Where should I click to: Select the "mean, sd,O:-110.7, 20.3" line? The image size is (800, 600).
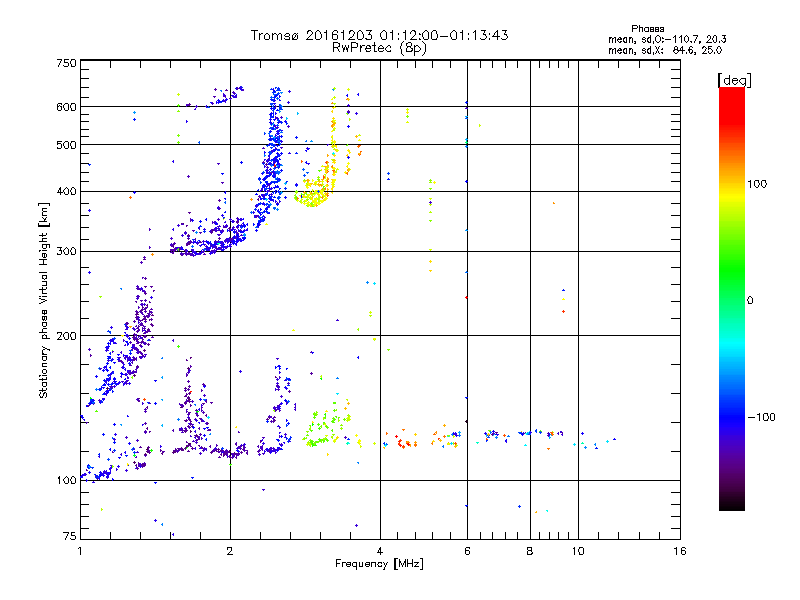(667, 39)
